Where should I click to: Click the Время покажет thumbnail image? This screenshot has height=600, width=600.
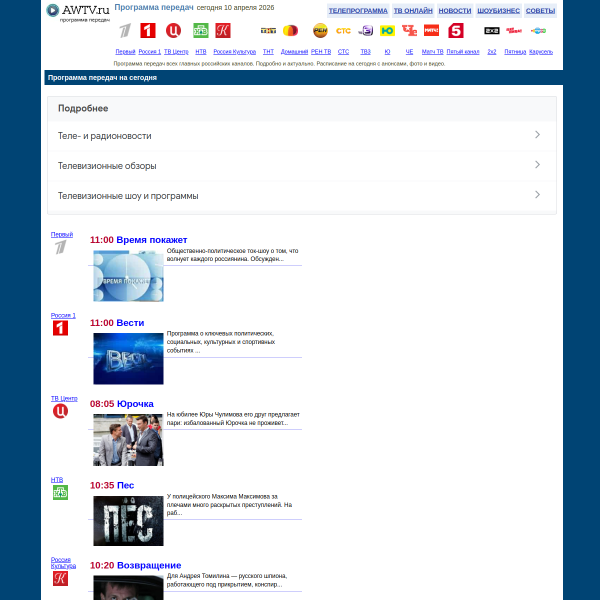[x=128, y=276]
